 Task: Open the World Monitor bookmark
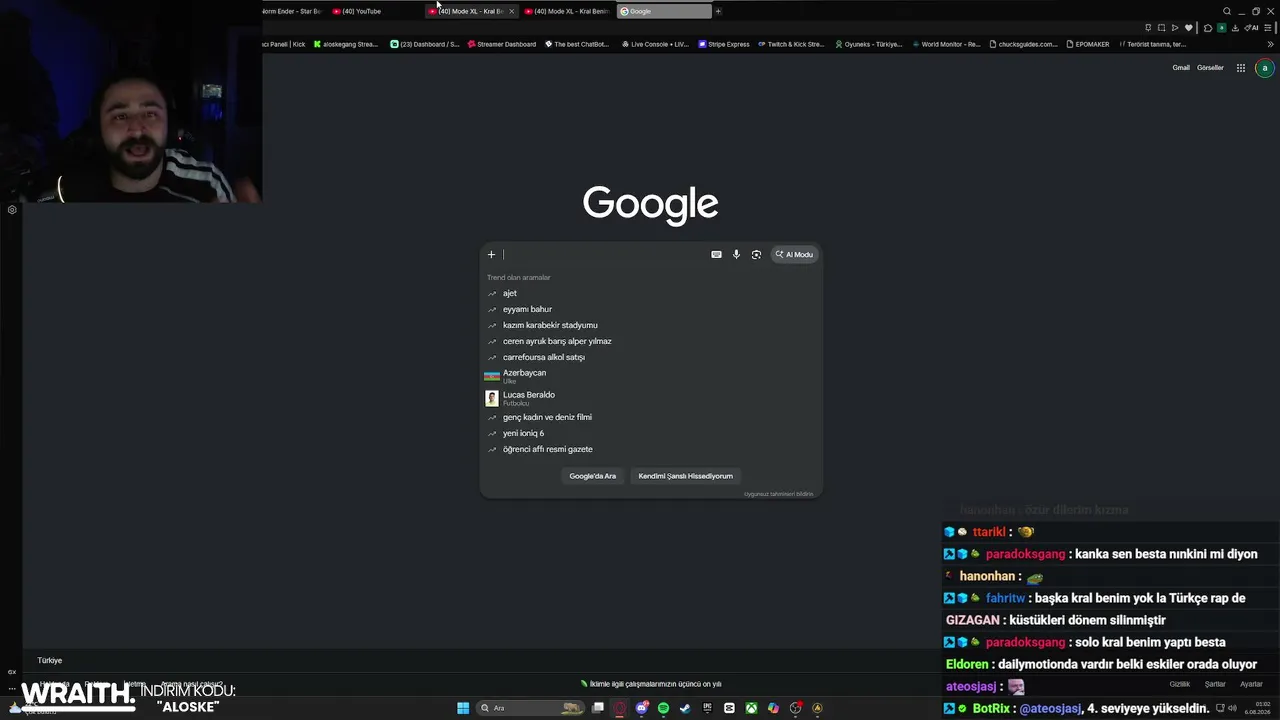tap(946, 44)
